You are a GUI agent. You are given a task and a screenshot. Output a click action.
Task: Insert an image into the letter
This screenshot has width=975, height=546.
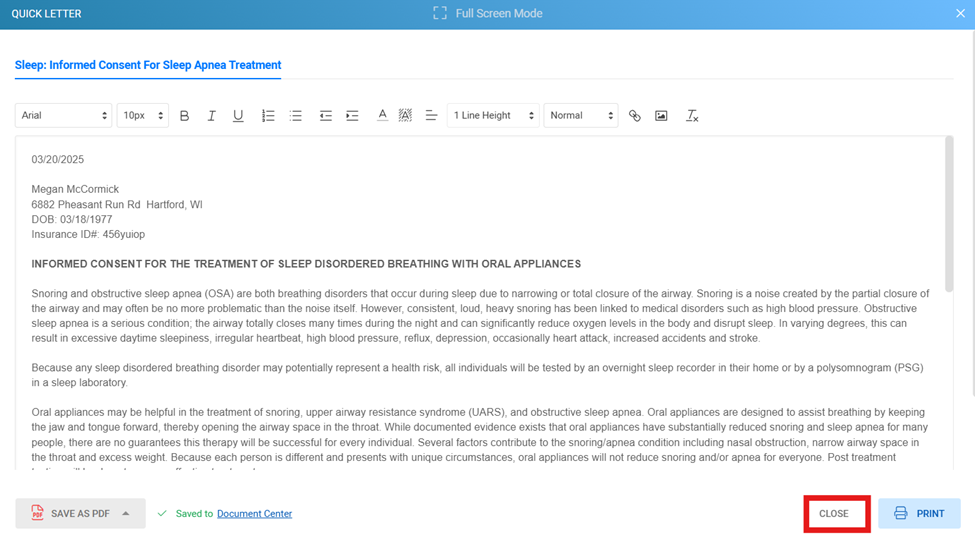661,116
